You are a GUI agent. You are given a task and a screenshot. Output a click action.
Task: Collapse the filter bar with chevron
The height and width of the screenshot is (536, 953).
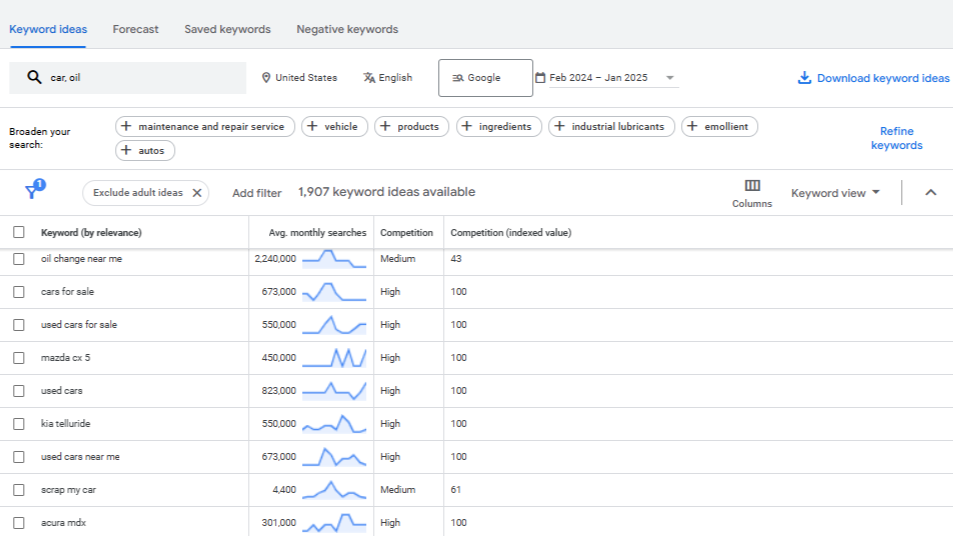931,193
